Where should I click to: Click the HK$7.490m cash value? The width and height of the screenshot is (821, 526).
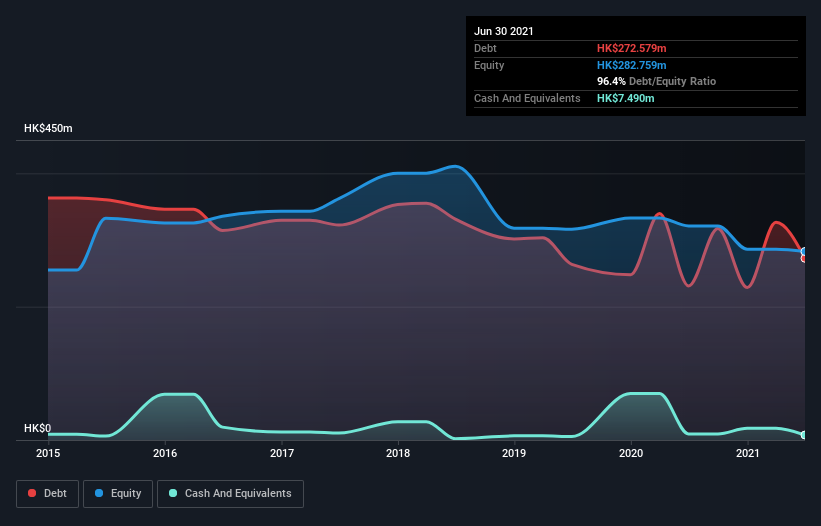626,98
